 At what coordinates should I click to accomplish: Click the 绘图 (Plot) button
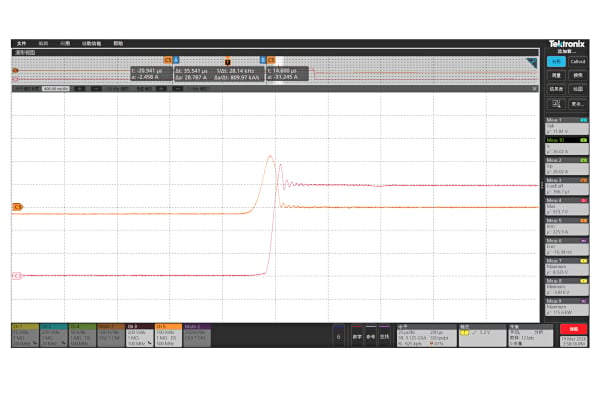pos(578,89)
